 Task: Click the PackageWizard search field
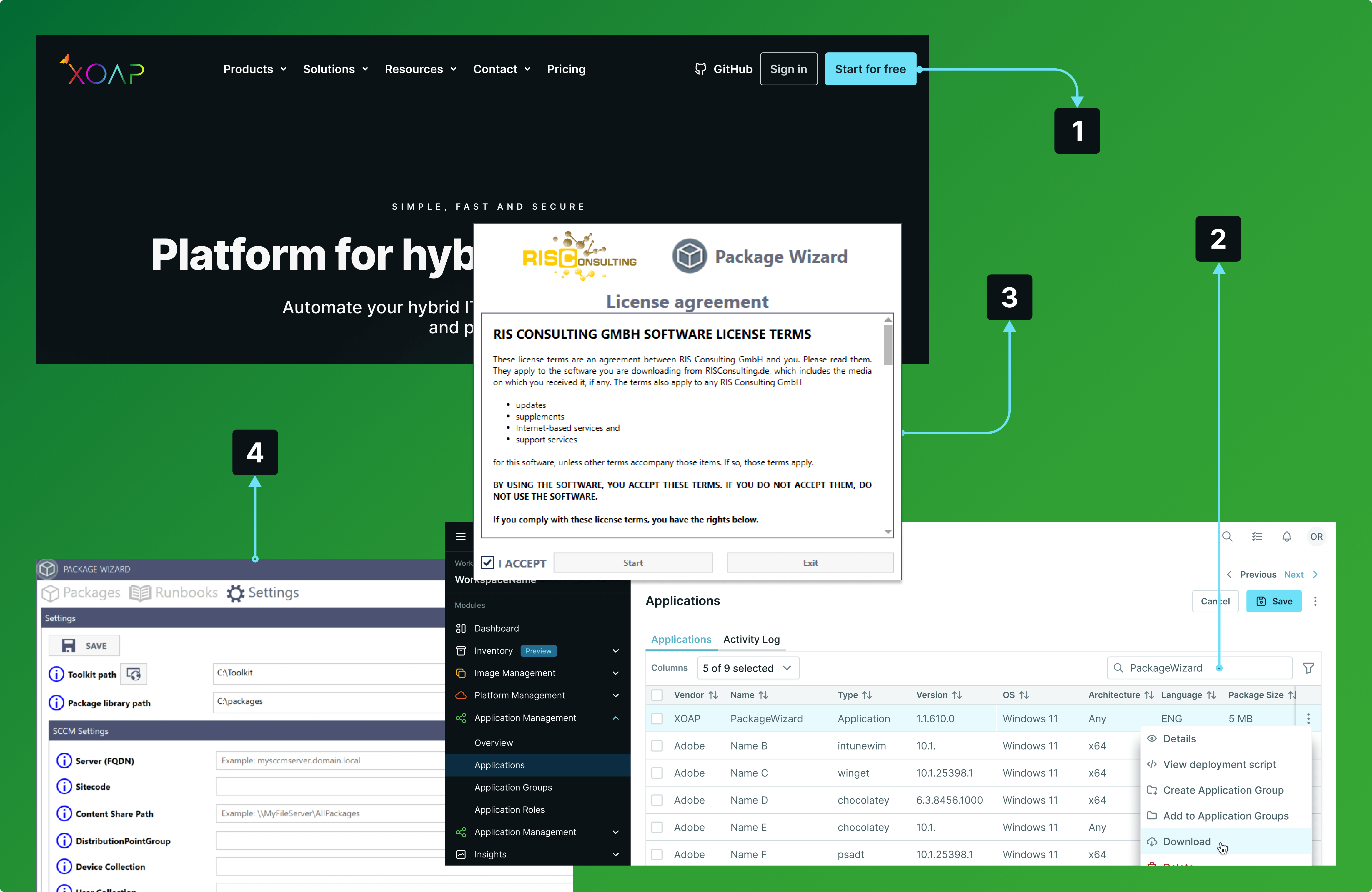click(x=1200, y=668)
